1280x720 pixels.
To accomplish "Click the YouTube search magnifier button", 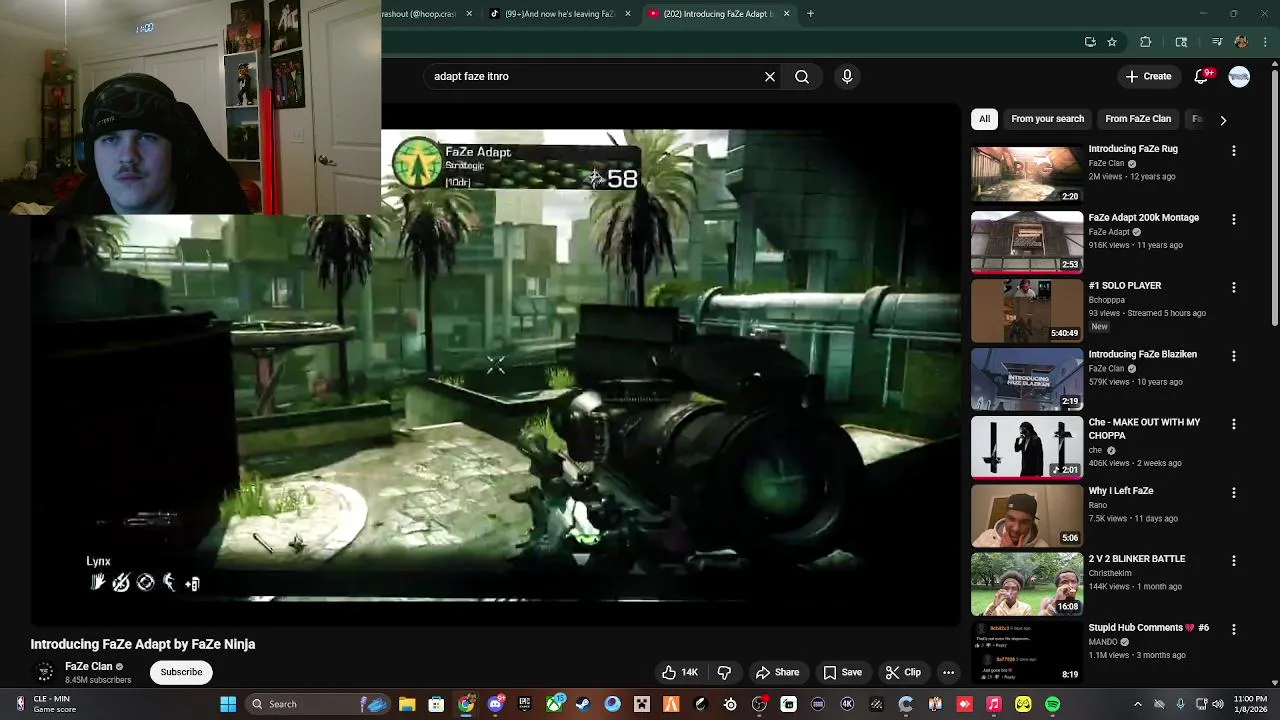I will [x=802, y=76].
